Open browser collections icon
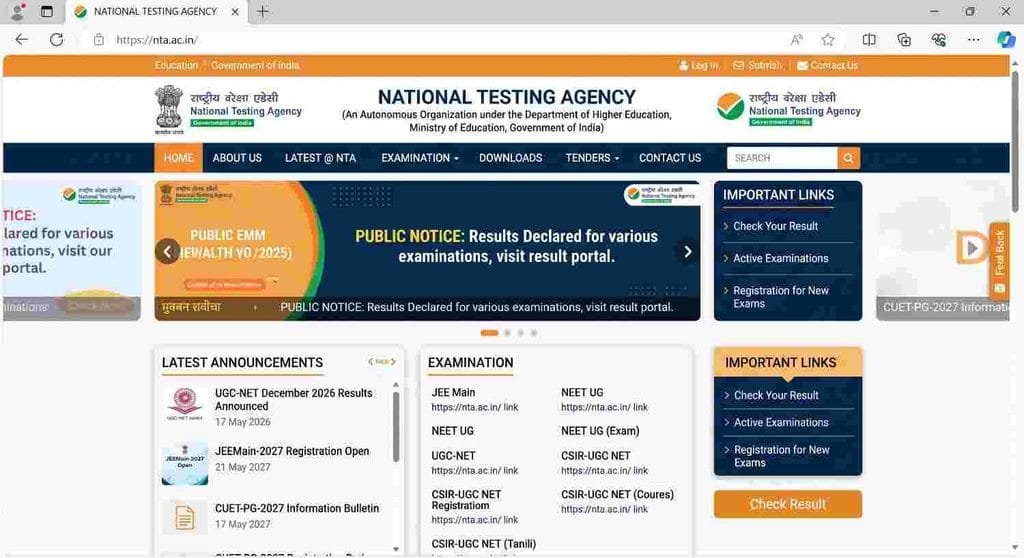Screen dimensions: 1024x558 tap(904, 40)
